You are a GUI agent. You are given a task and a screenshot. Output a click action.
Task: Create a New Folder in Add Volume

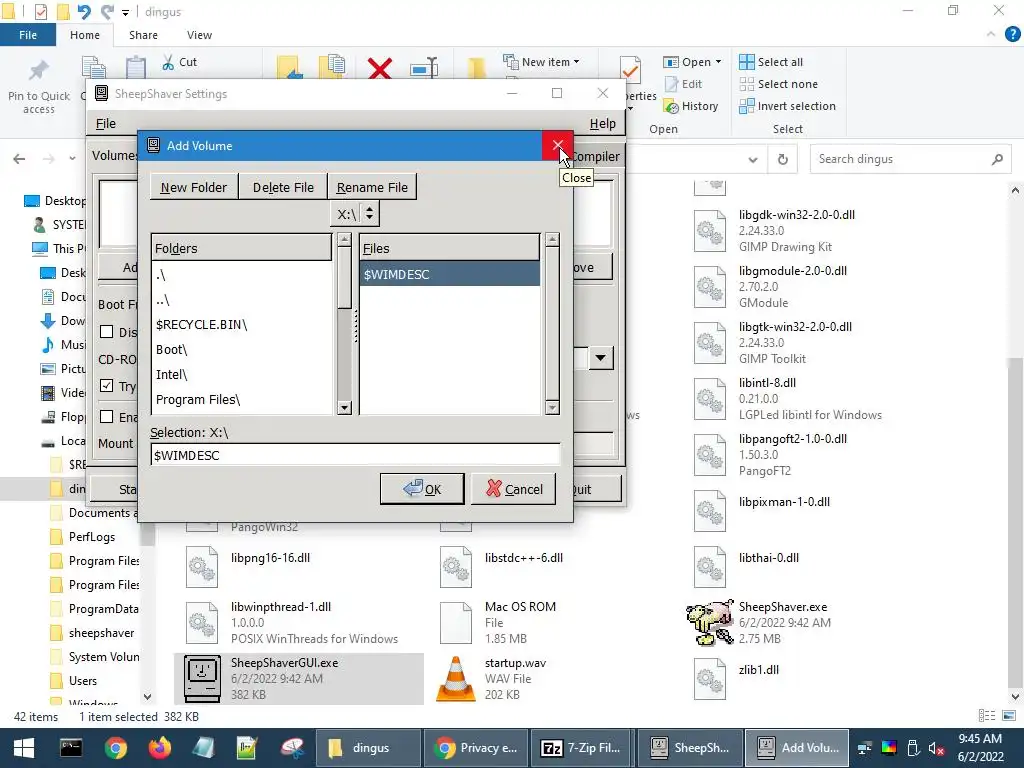[194, 187]
